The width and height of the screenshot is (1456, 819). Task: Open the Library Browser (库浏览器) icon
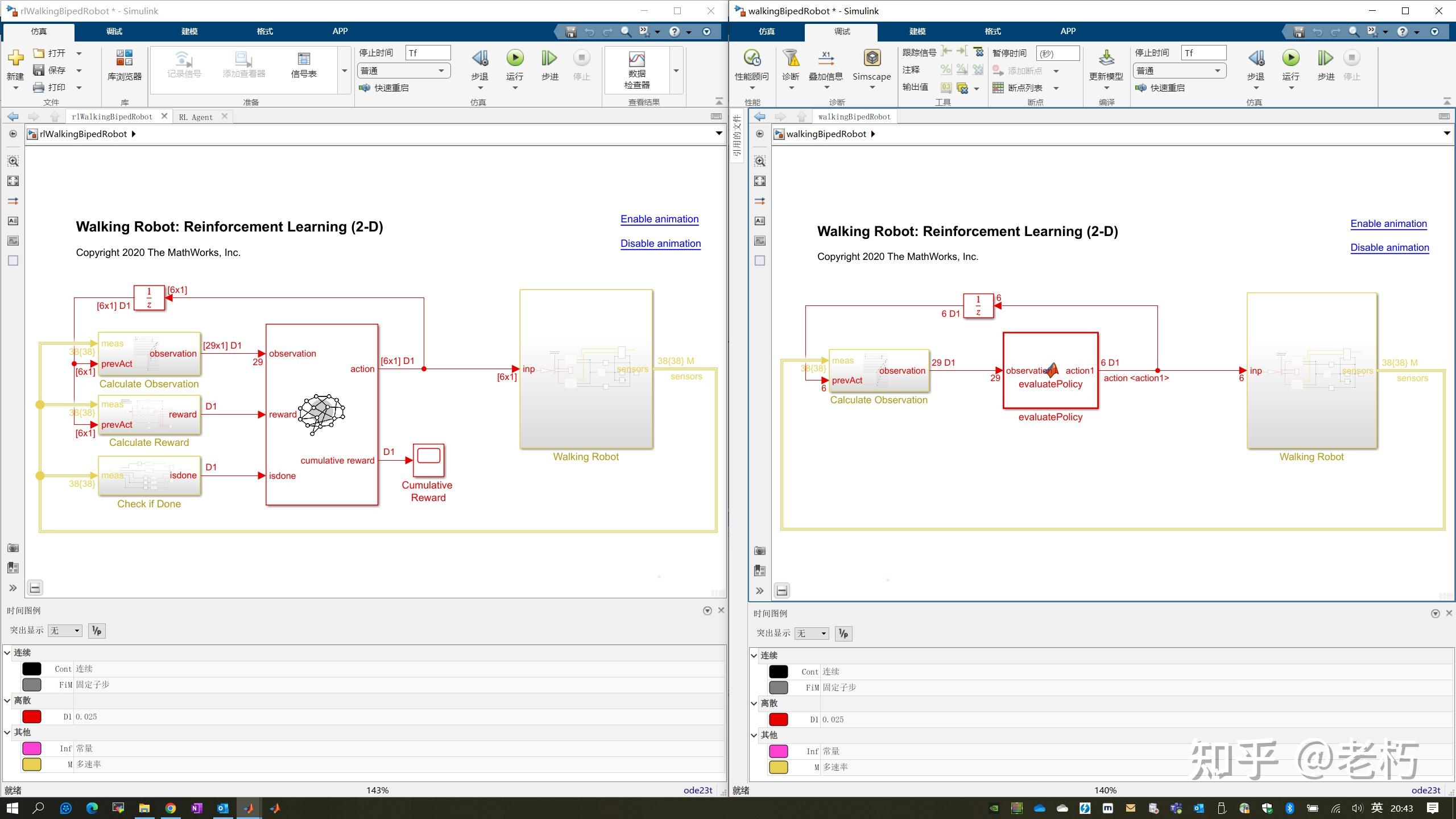[124, 59]
